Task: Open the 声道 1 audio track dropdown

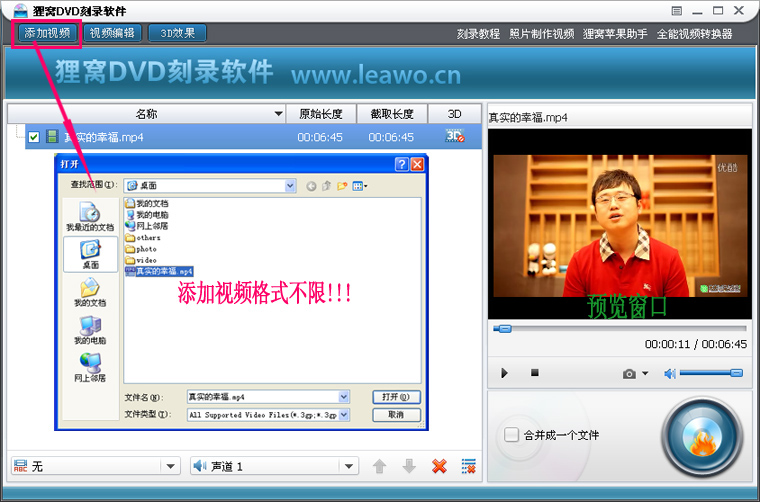Action: pos(274,466)
